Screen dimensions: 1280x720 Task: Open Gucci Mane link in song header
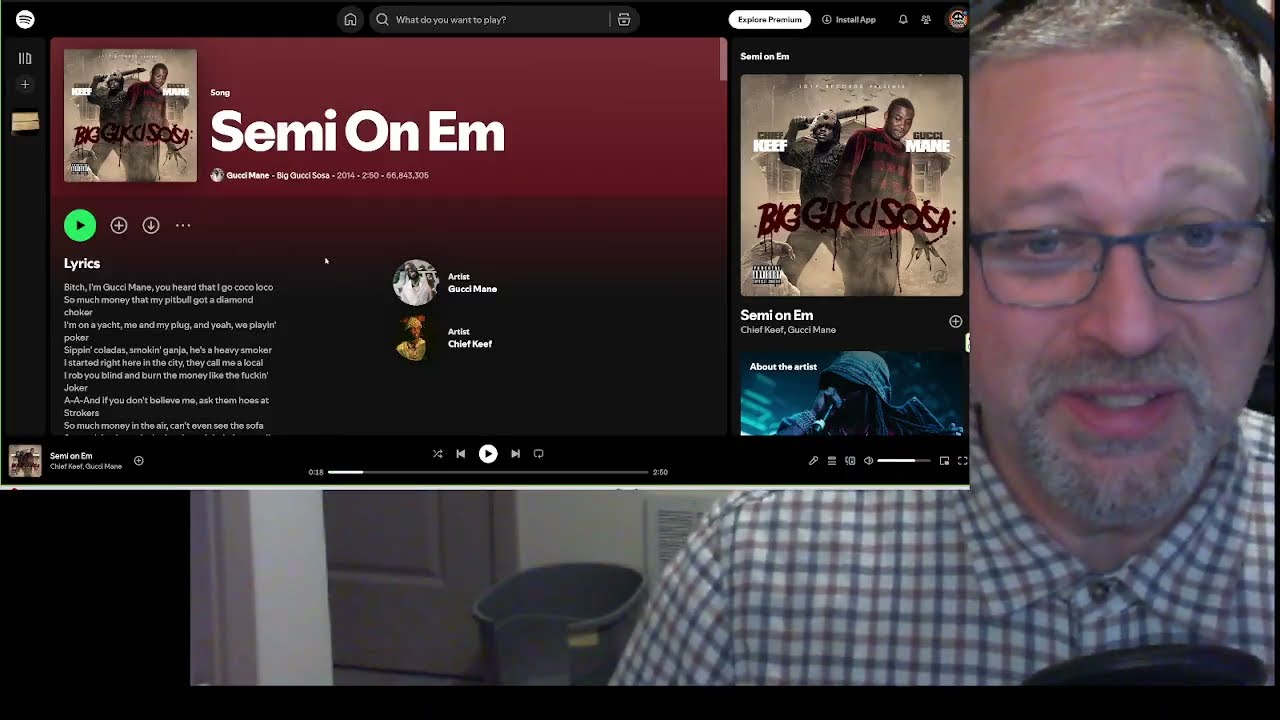click(x=247, y=175)
